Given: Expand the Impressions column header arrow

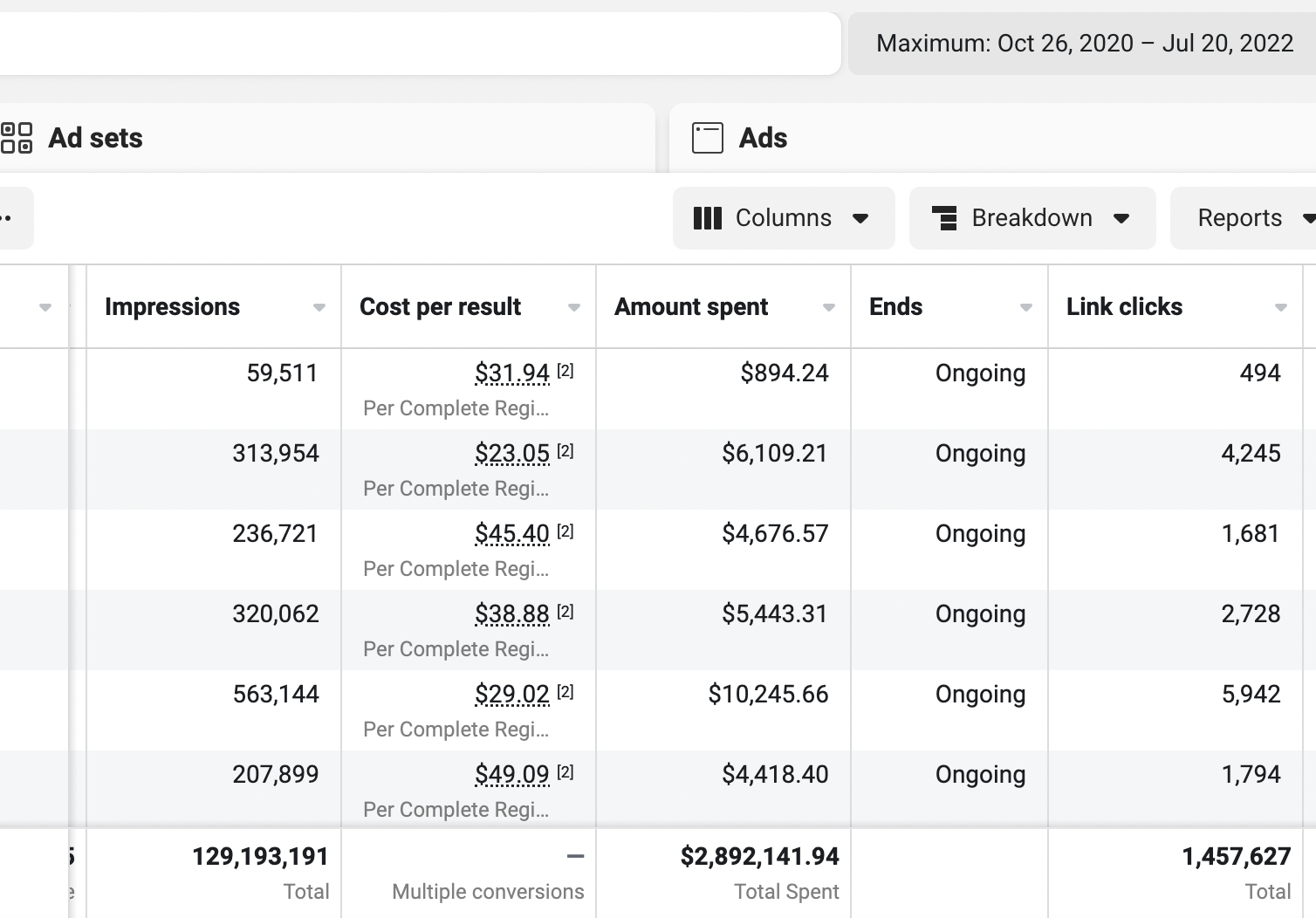Looking at the screenshot, I should [319, 307].
